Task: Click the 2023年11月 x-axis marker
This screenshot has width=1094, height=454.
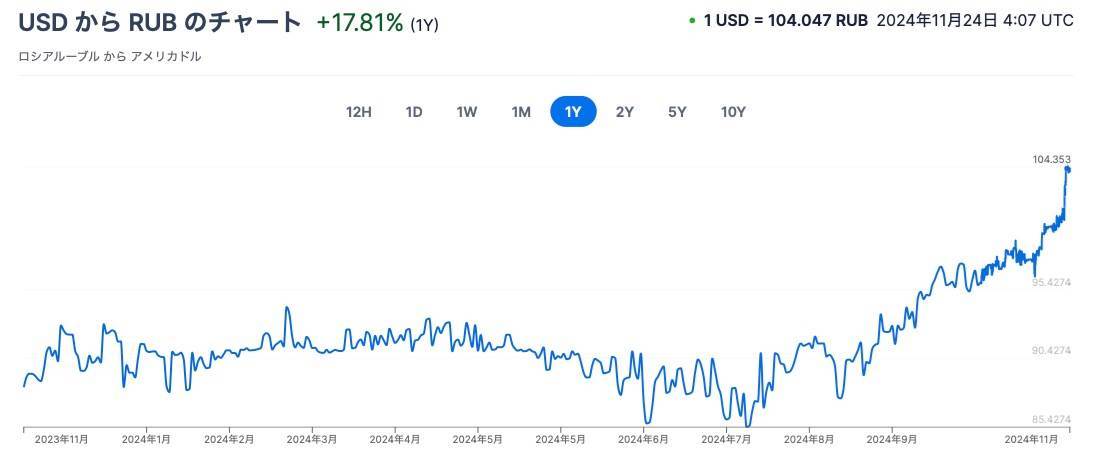Action: pyautogui.click(x=62, y=439)
